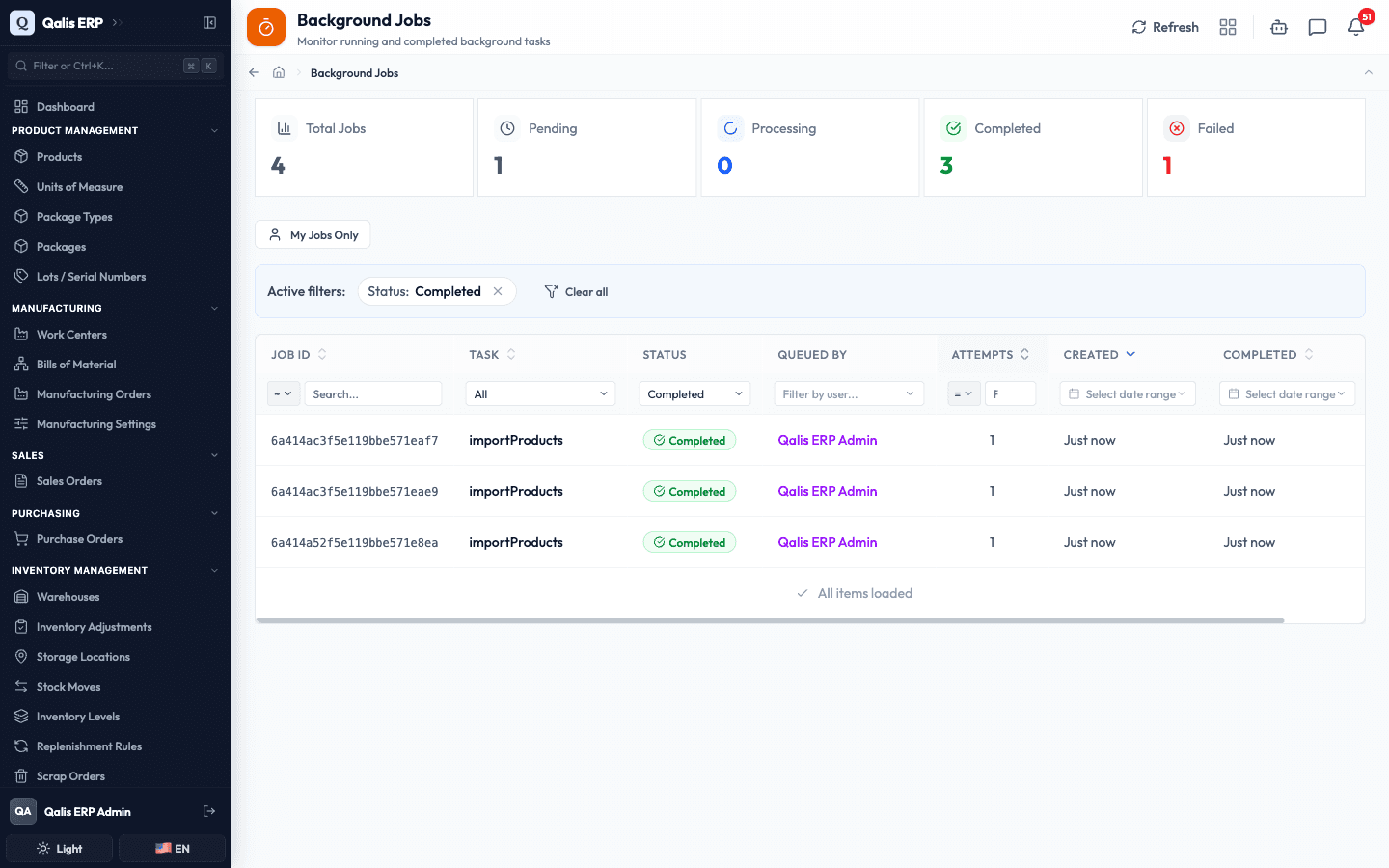Switch language with EN button
The width and height of the screenshot is (1389, 868).
(173, 849)
